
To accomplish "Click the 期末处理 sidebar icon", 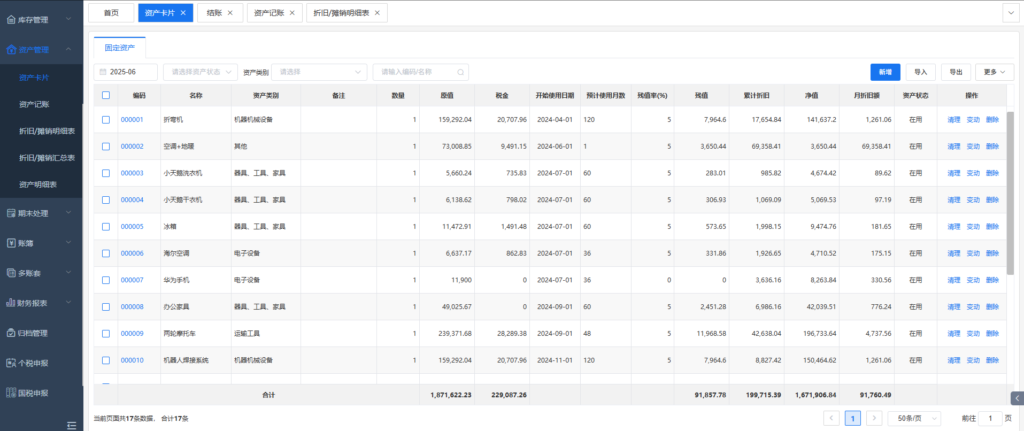I will [x=10, y=212].
